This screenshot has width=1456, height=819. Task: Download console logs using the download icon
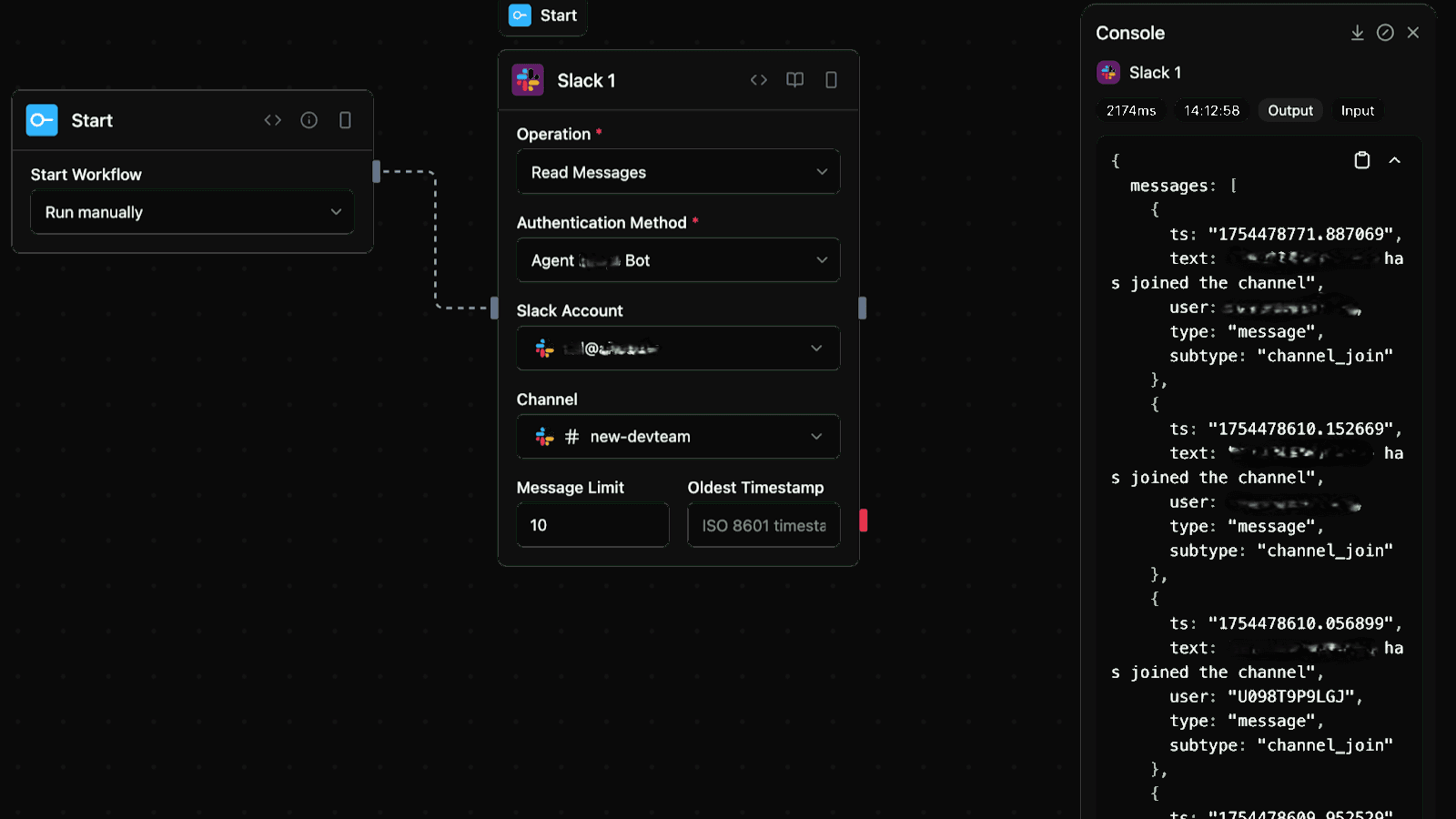[1357, 32]
